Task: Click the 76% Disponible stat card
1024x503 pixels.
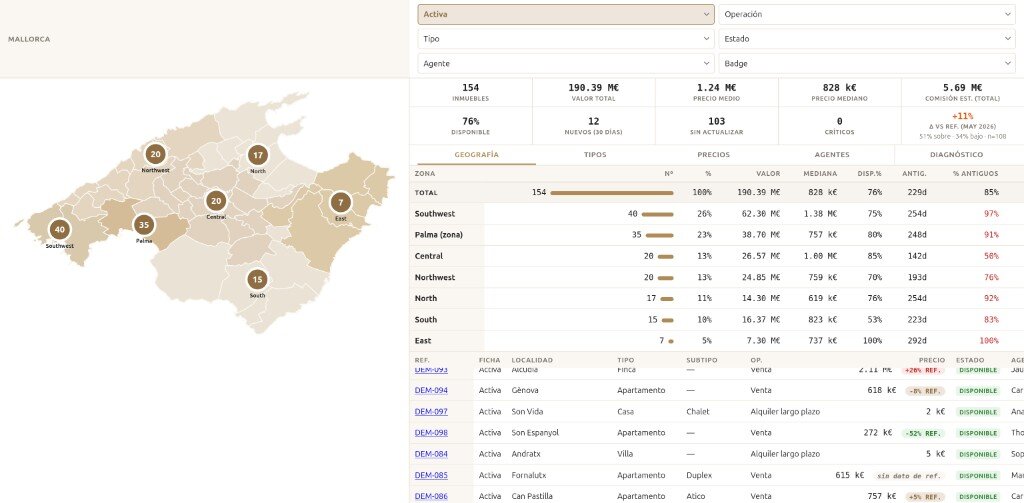Action: 471,126
